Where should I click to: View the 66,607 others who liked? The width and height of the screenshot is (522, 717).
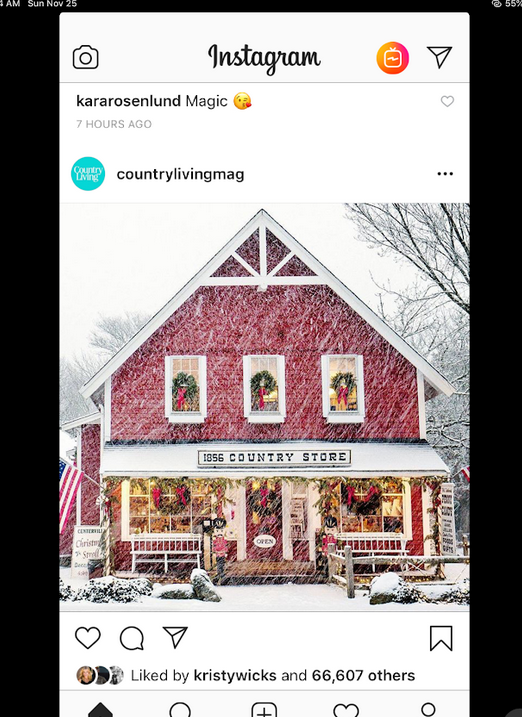(363, 675)
